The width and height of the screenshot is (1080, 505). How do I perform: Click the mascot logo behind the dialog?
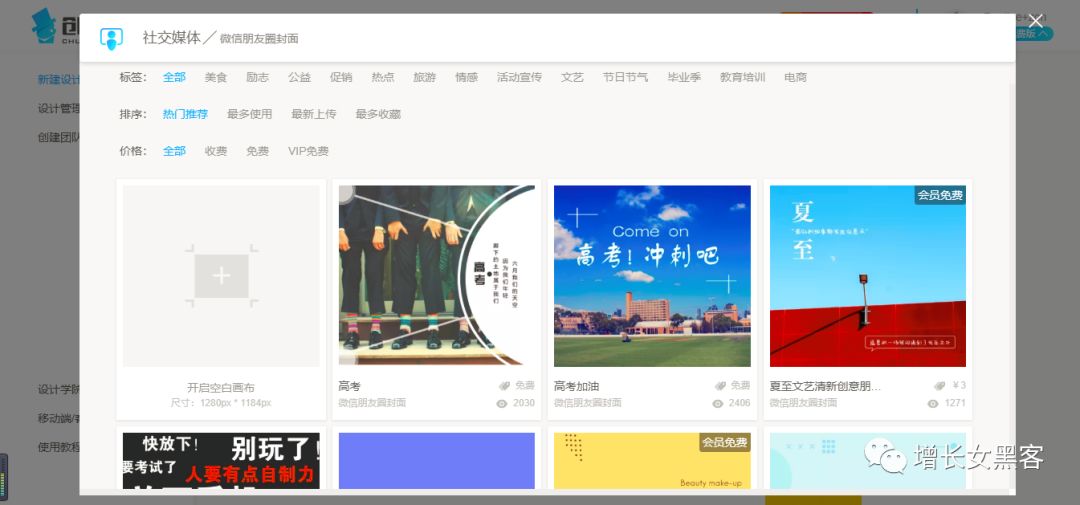[43, 26]
